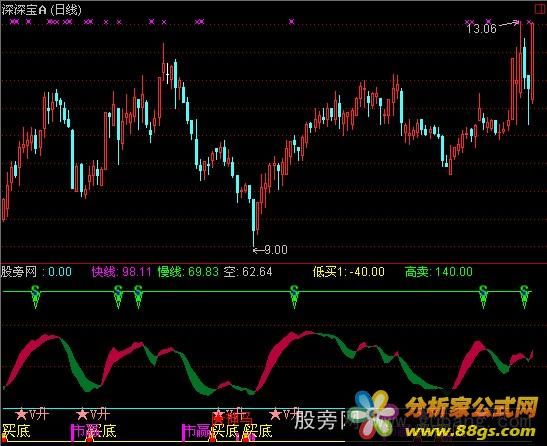Click the 慢线: 69.83 value
Screen dimensions: 547x446
point(188,272)
